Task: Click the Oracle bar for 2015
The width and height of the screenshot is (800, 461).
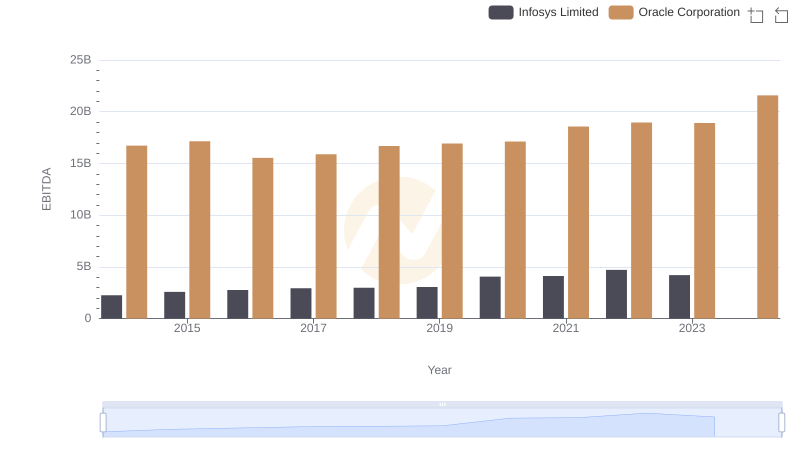Action: (x=199, y=230)
